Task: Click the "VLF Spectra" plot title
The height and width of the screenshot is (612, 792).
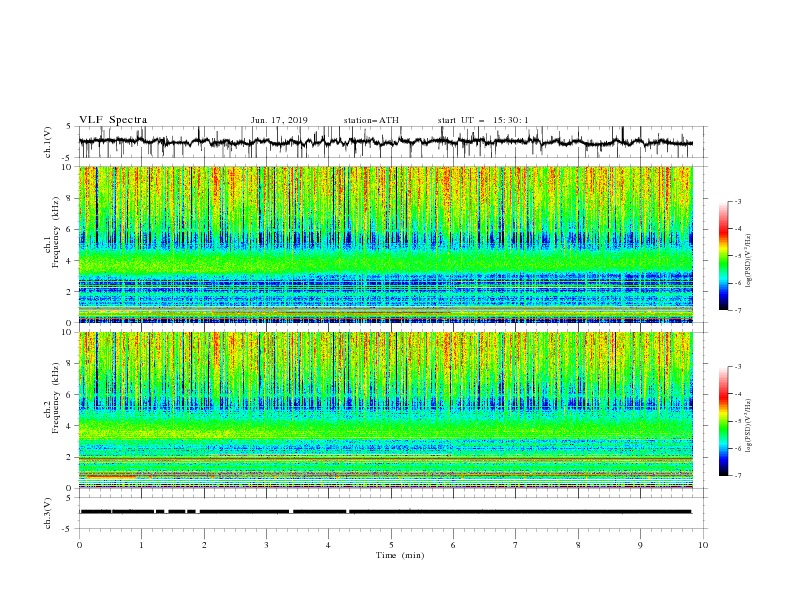Action: point(113,120)
